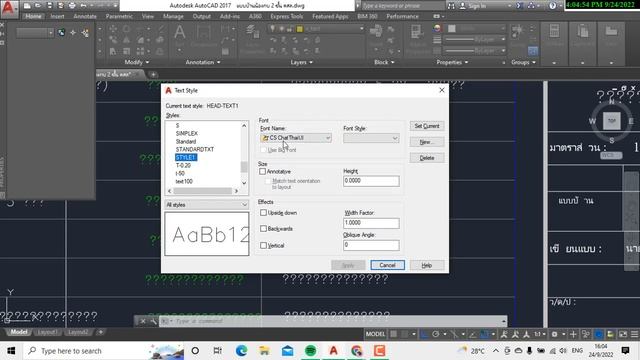640x360 pixels.
Task: Open the Font Name dropdown
Action: [296, 138]
